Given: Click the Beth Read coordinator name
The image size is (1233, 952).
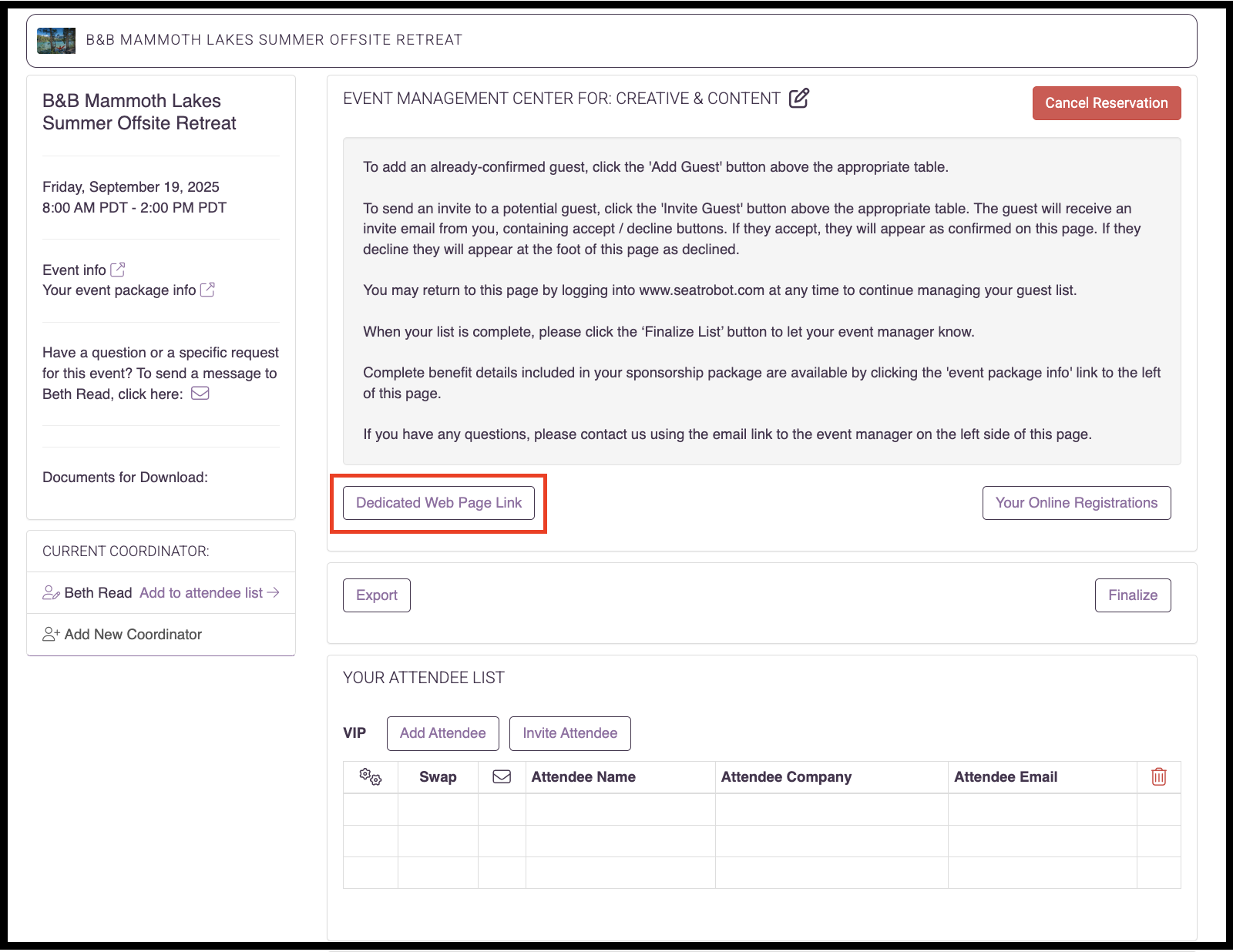Looking at the screenshot, I should (x=98, y=593).
